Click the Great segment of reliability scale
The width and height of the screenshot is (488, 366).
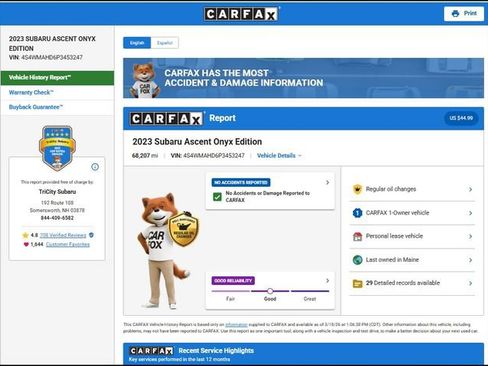tap(310, 291)
